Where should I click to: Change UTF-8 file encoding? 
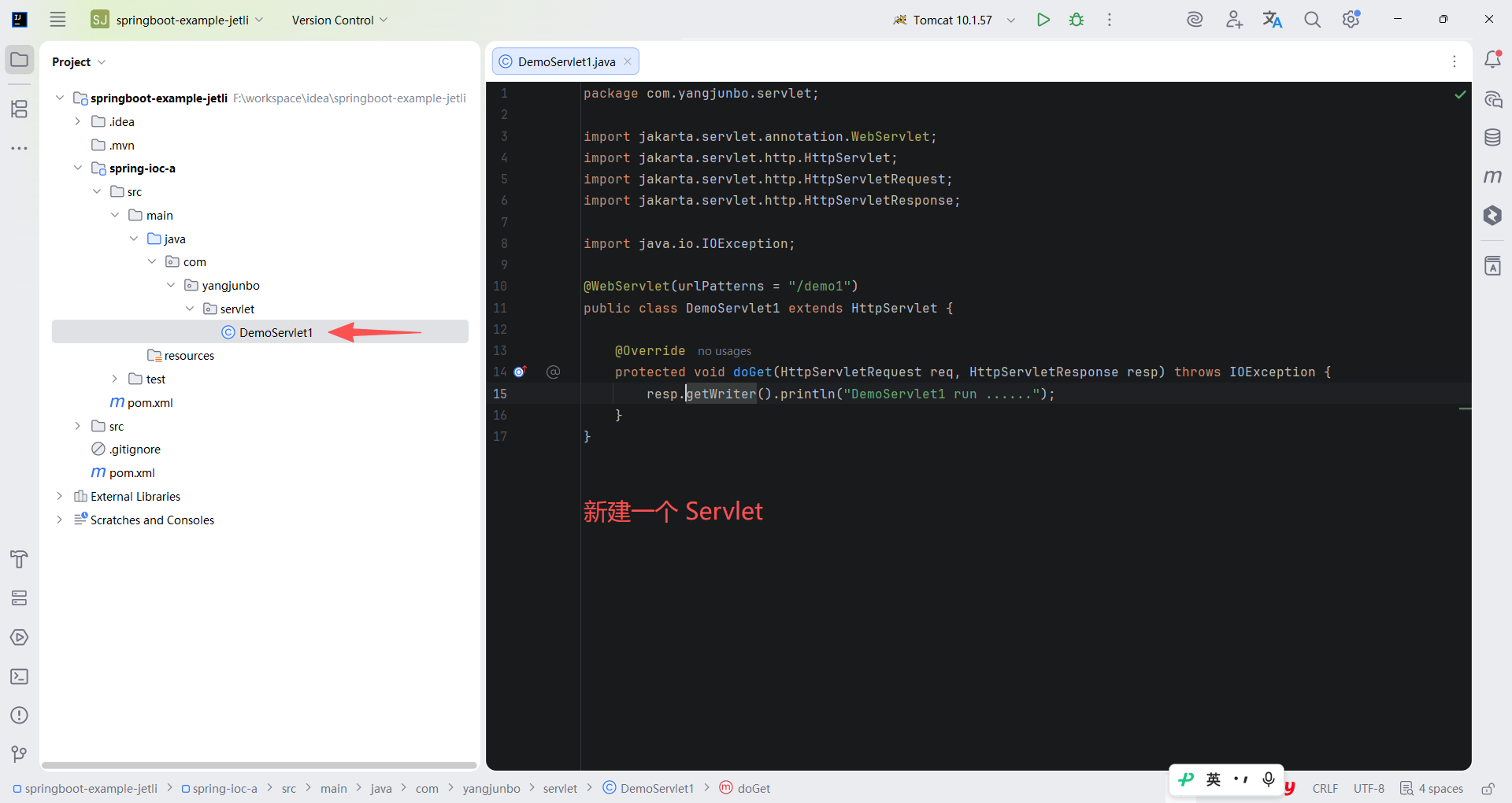point(1369,788)
